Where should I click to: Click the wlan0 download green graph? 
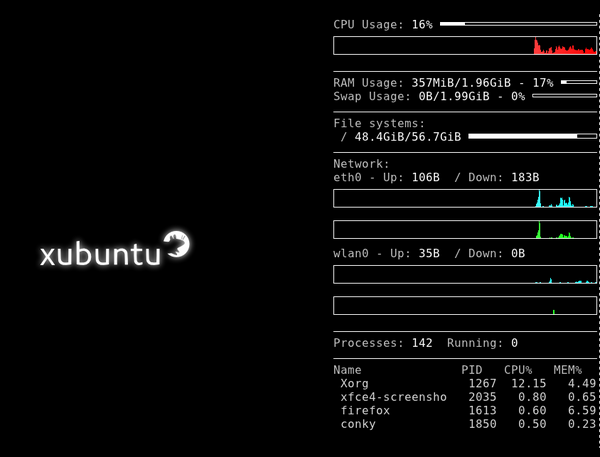click(x=465, y=305)
